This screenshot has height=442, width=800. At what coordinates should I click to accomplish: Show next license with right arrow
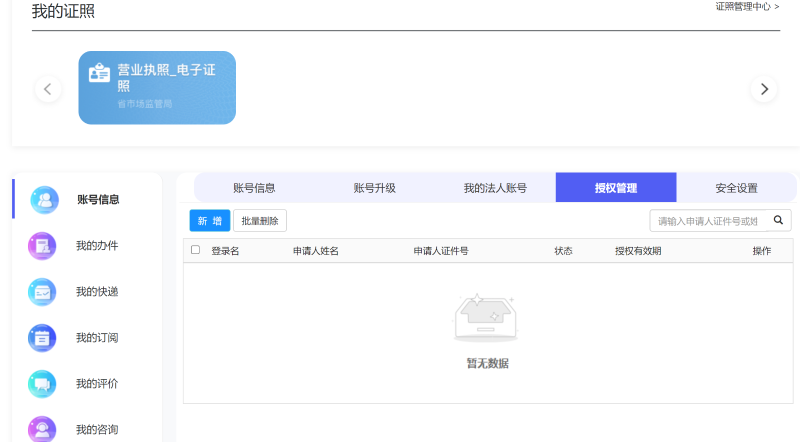pyautogui.click(x=764, y=89)
